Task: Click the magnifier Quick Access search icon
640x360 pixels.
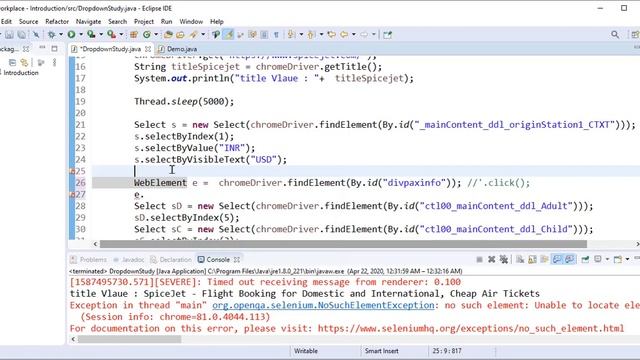Action: coord(615,35)
